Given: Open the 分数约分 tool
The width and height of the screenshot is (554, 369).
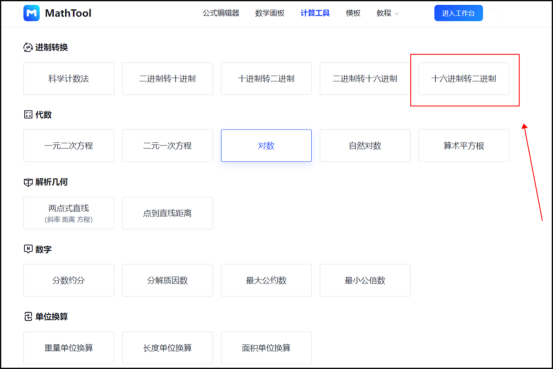Looking at the screenshot, I should point(69,280).
